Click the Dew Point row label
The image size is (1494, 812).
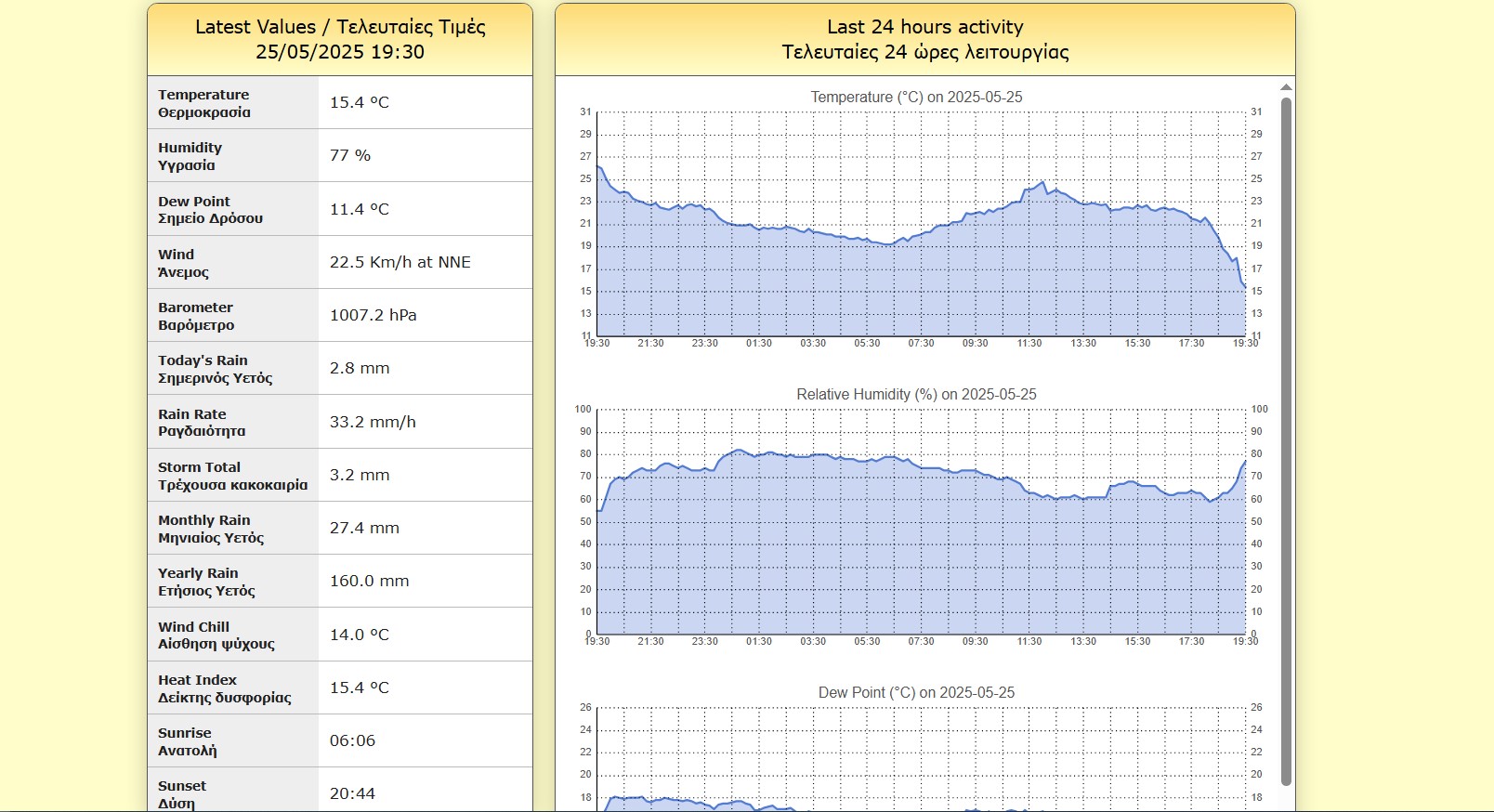click(211, 210)
